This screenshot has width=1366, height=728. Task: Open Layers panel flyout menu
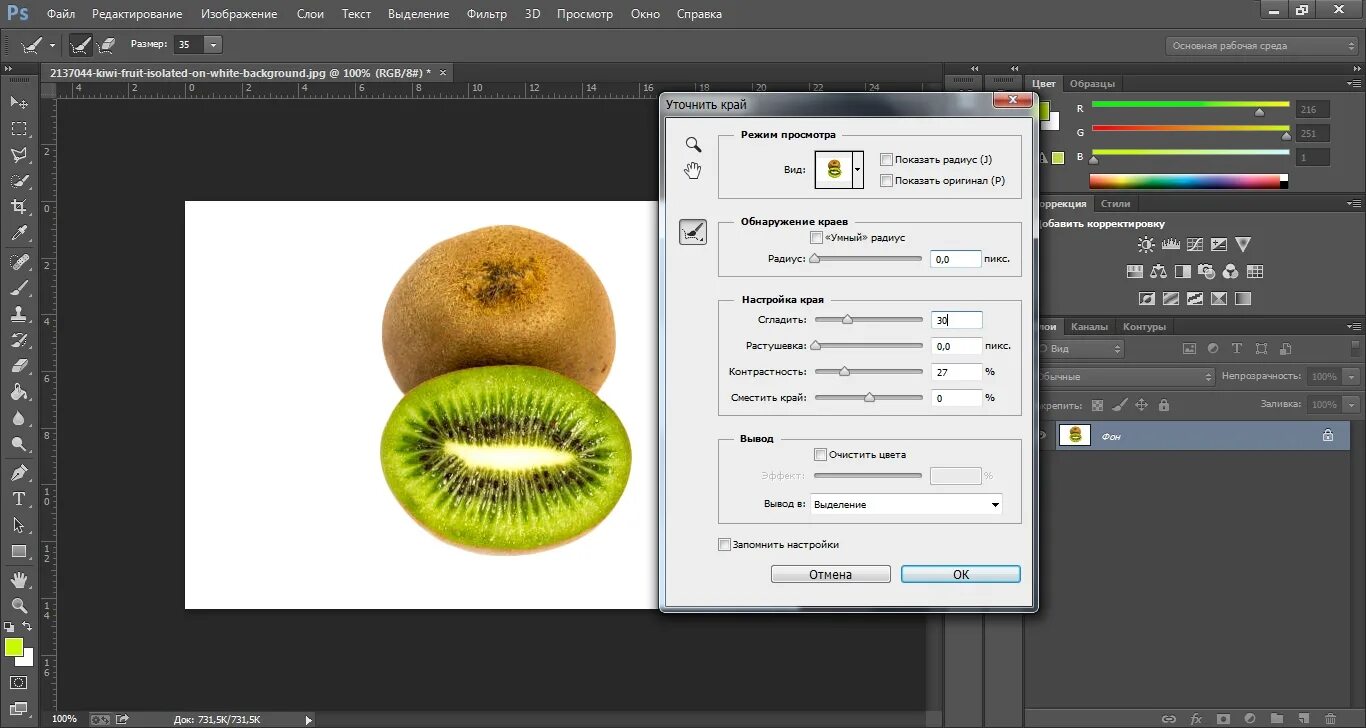[x=1352, y=327]
